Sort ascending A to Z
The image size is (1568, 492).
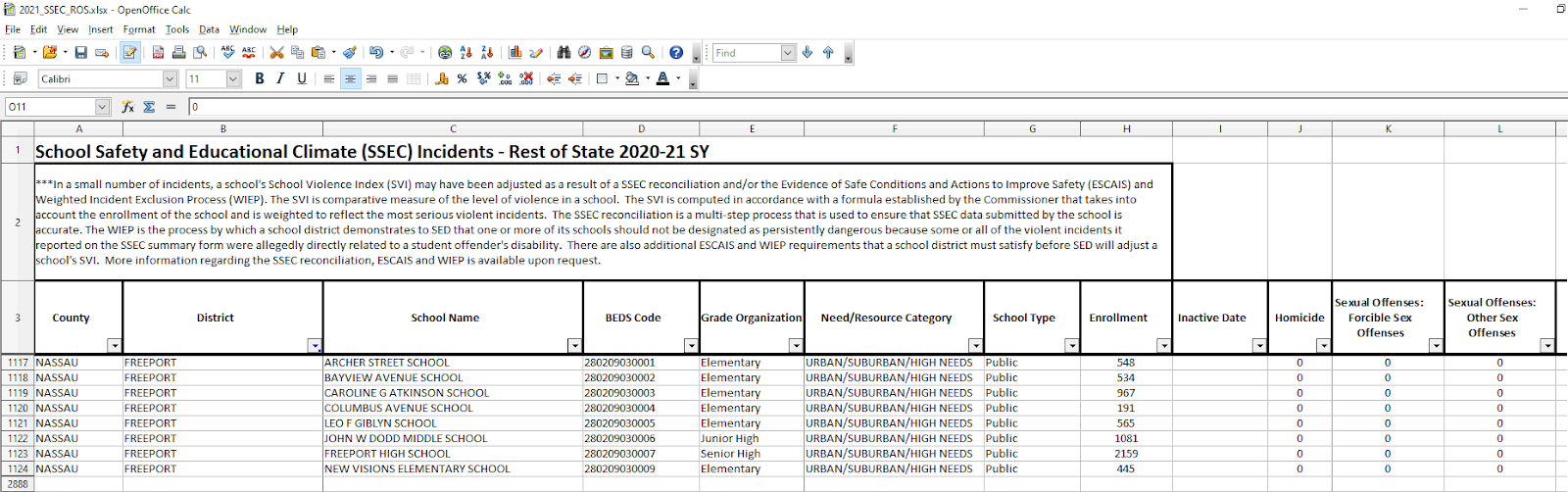coord(465,52)
